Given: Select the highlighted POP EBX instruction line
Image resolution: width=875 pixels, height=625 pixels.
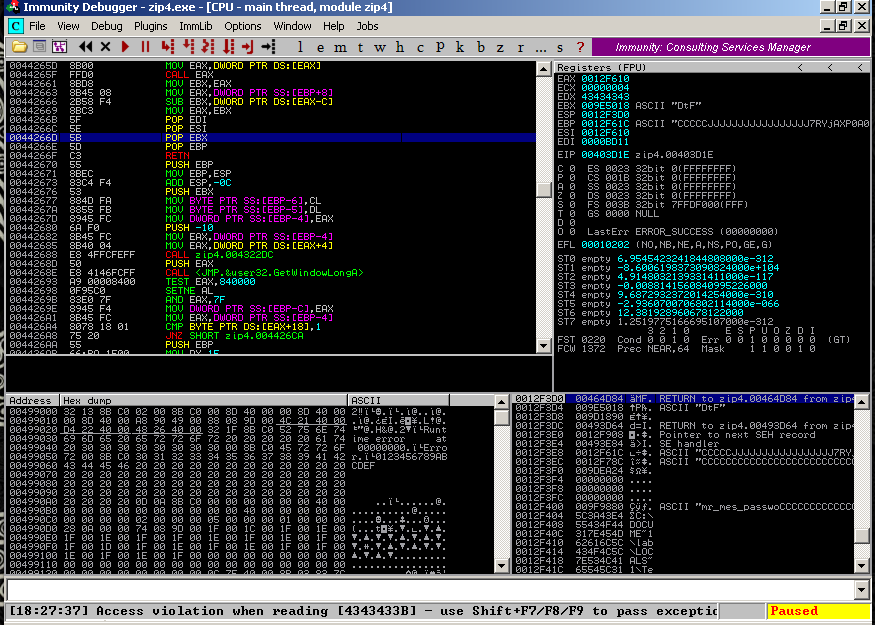Looking at the screenshot, I should 271,137.
